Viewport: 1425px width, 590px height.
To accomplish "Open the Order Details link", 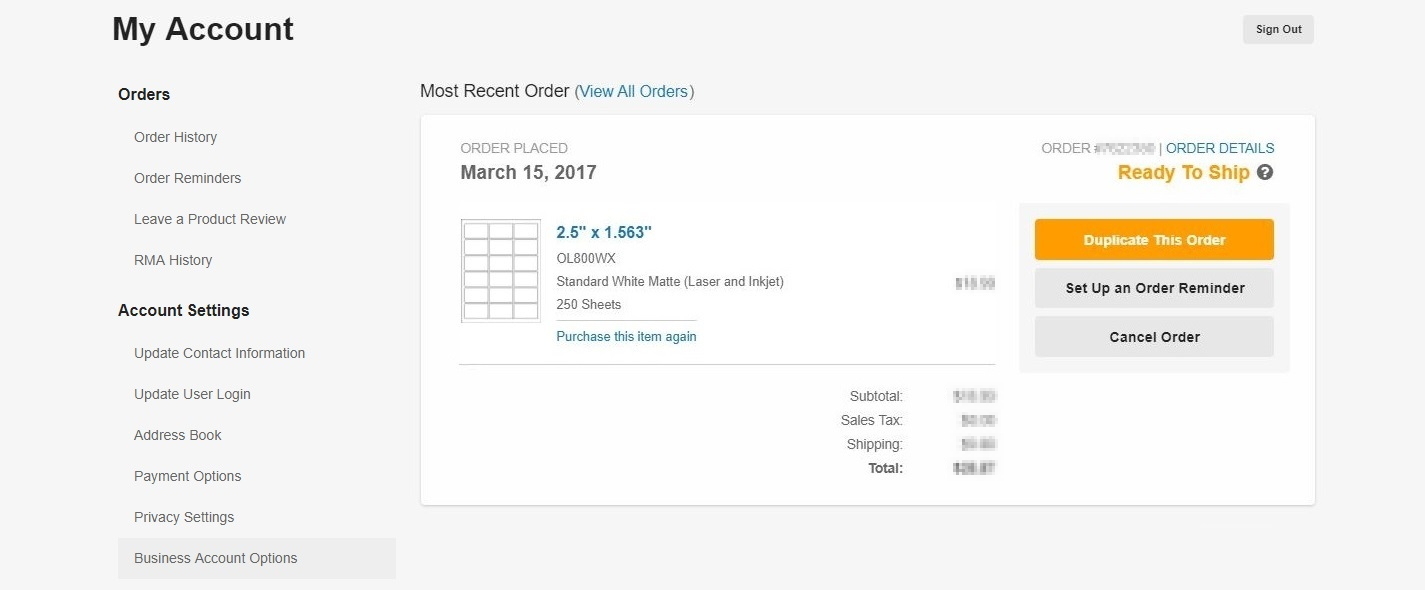I will tap(1220, 148).
